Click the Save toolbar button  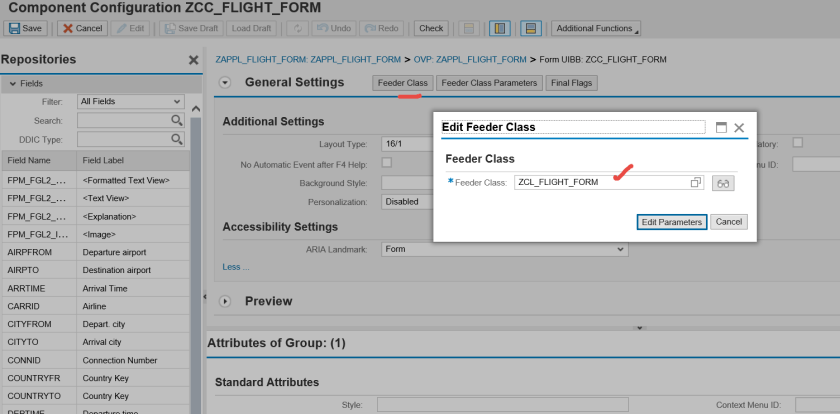(x=23, y=28)
